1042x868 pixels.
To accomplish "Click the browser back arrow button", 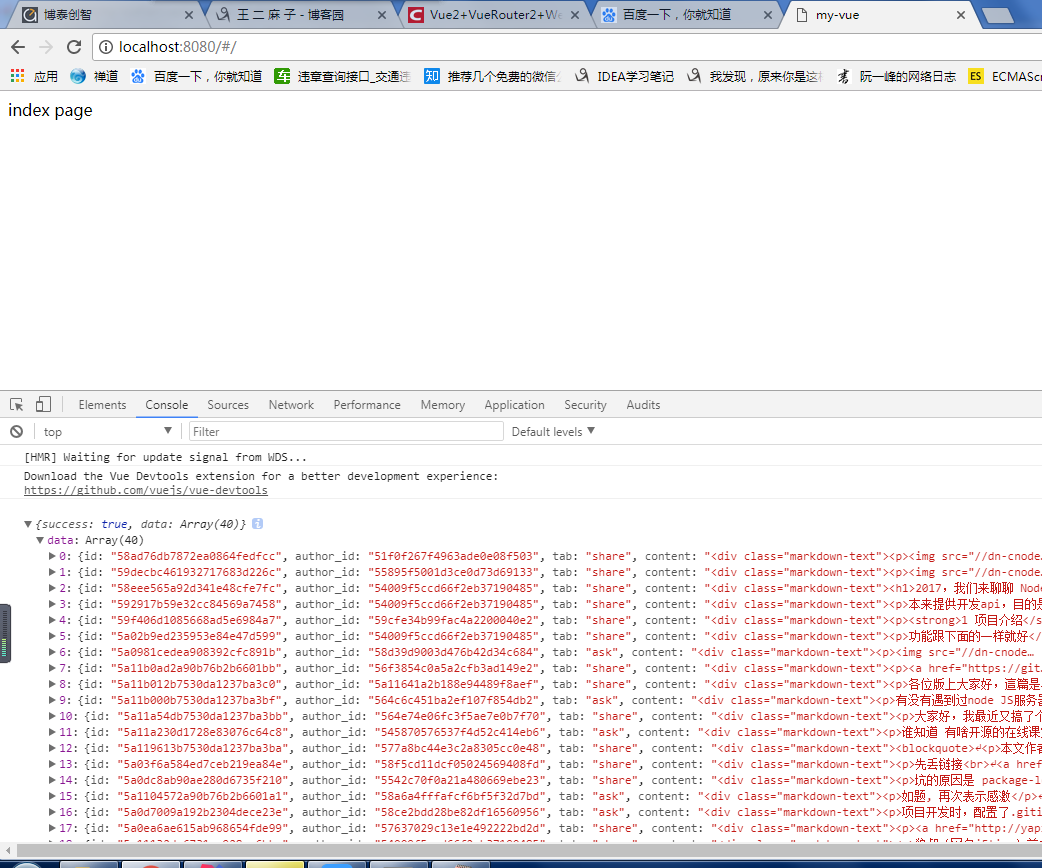I will 18,47.
